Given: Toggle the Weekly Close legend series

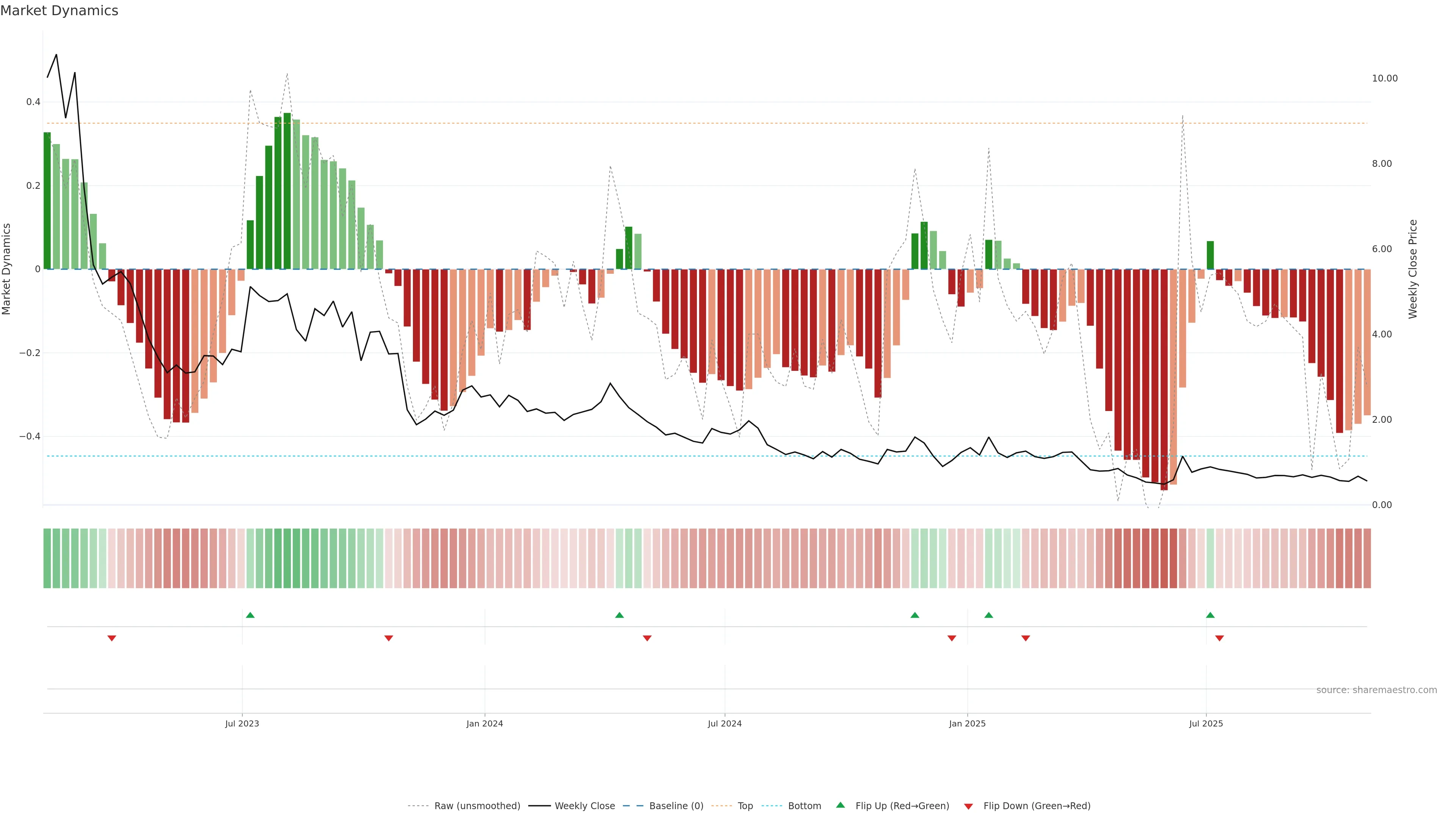Looking at the screenshot, I should 584,806.
